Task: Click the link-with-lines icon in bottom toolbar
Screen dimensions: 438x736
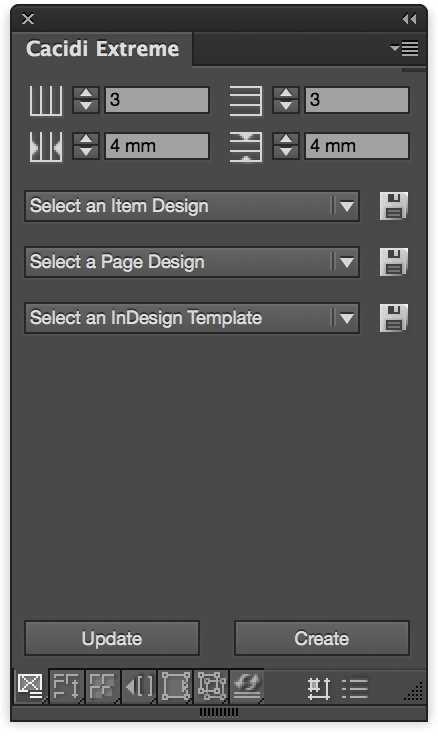Action: coord(247,686)
